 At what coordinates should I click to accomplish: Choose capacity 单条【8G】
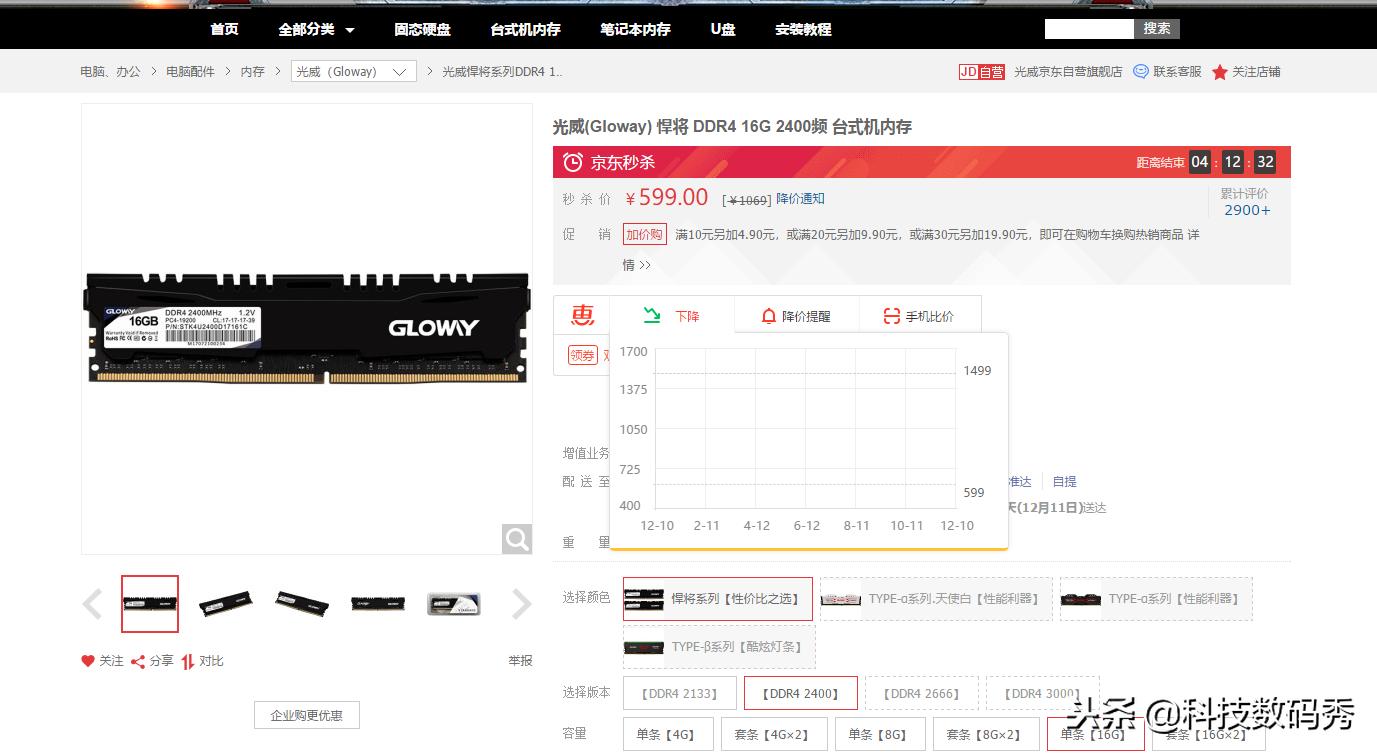pos(880,734)
